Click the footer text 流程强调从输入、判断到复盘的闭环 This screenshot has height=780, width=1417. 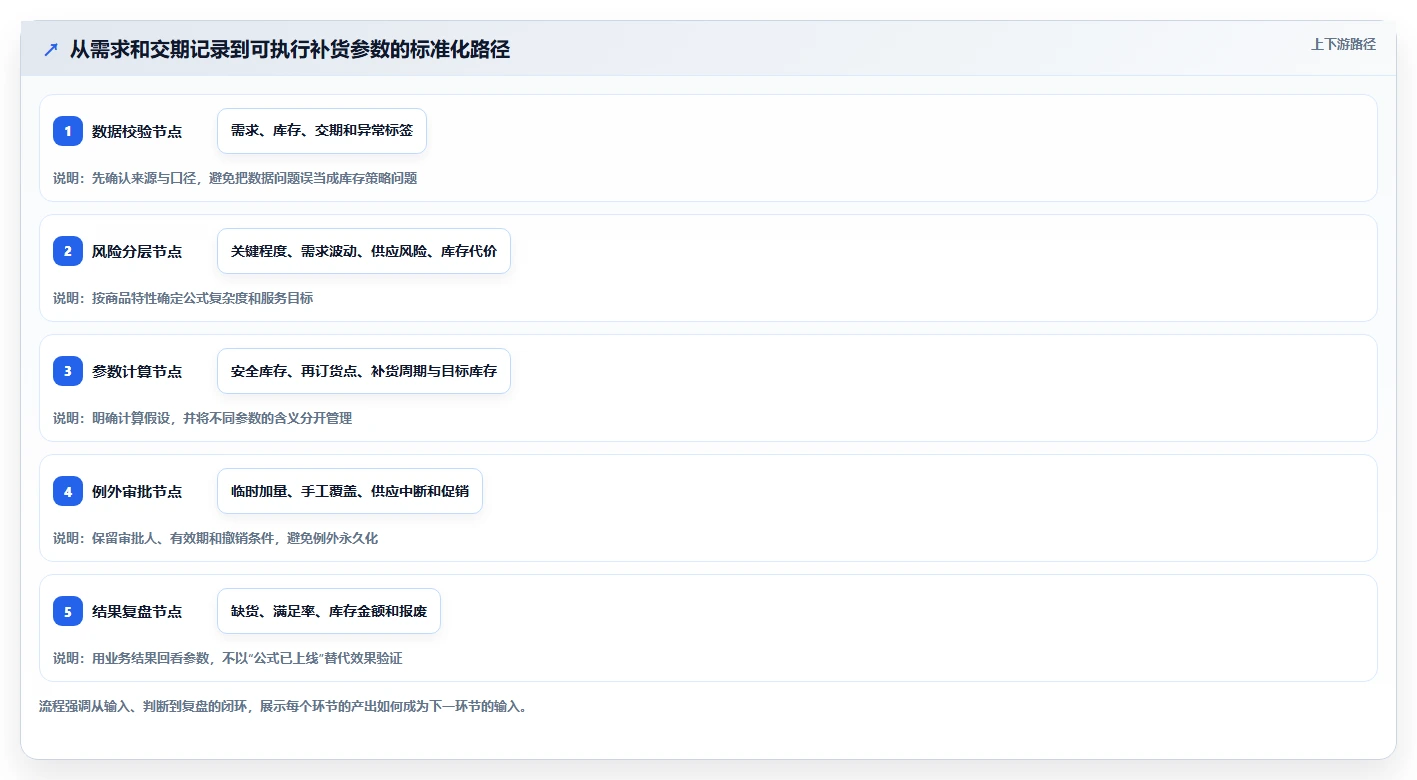click(x=143, y=706)
